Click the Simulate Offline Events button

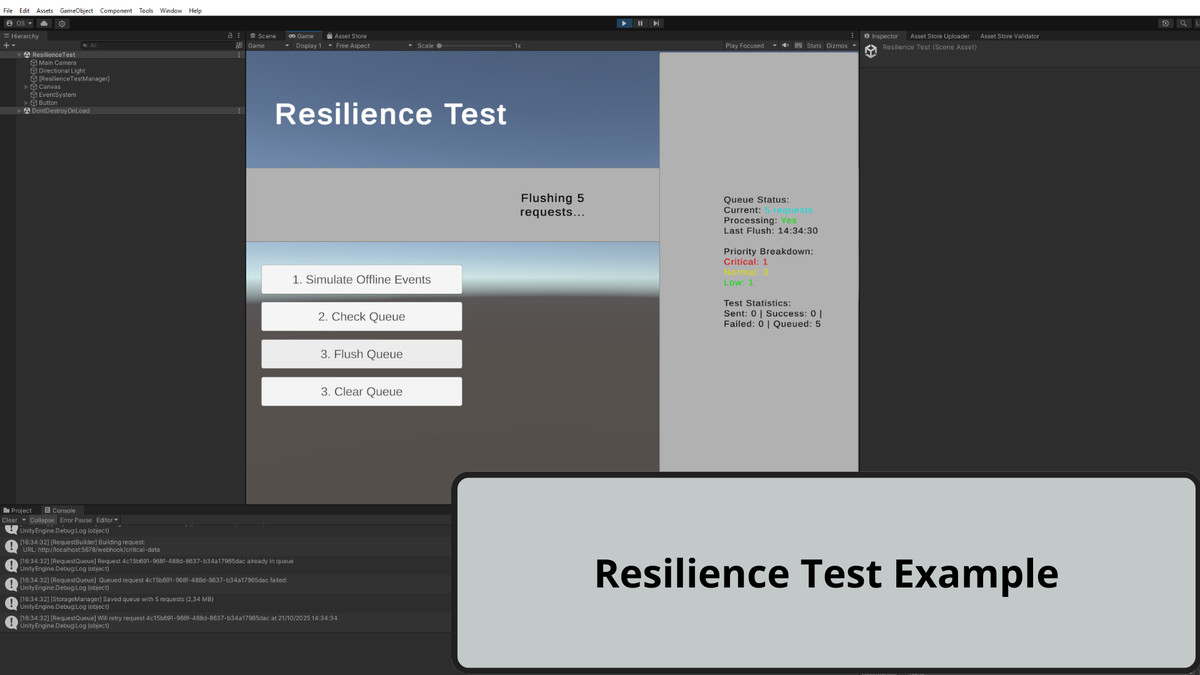pyautogui.click(x=362, y=280)
